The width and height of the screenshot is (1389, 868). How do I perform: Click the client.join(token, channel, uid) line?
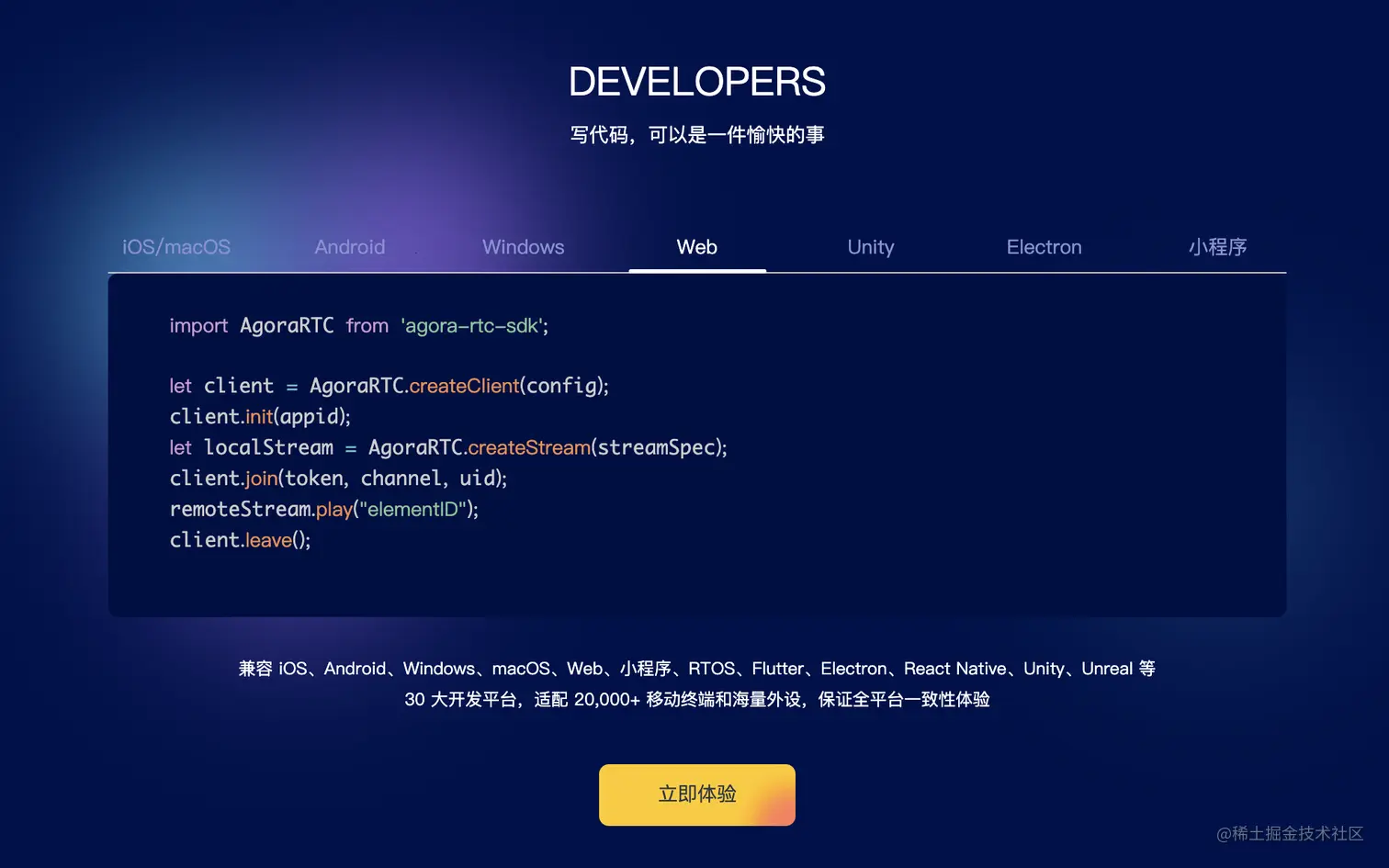(338, 479)
